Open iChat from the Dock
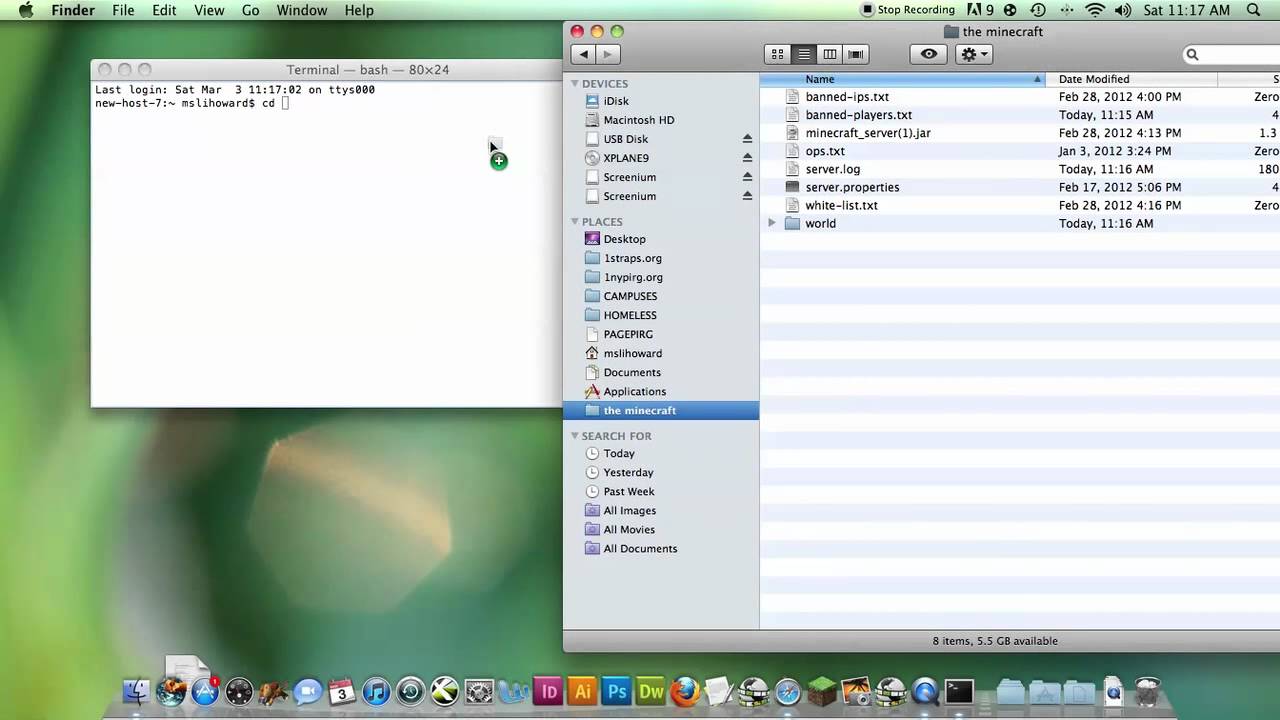This screenshot has width=1280, height=720. (308, 691)
